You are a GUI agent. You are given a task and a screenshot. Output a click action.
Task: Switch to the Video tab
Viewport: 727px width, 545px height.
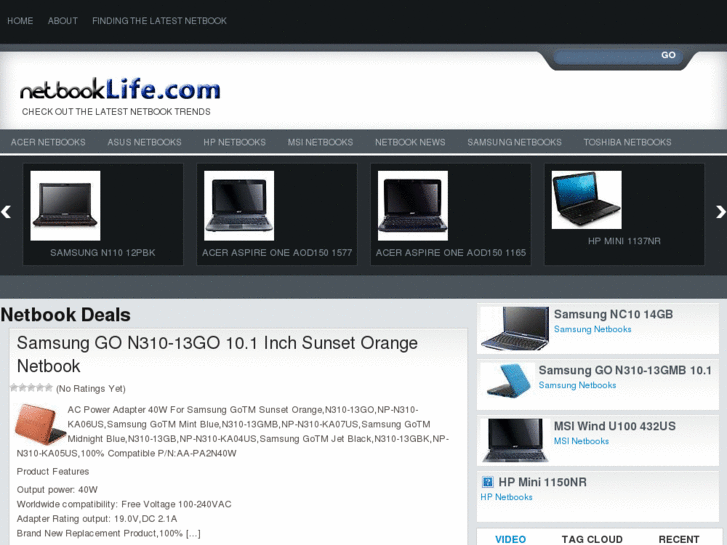pos(510,539)
